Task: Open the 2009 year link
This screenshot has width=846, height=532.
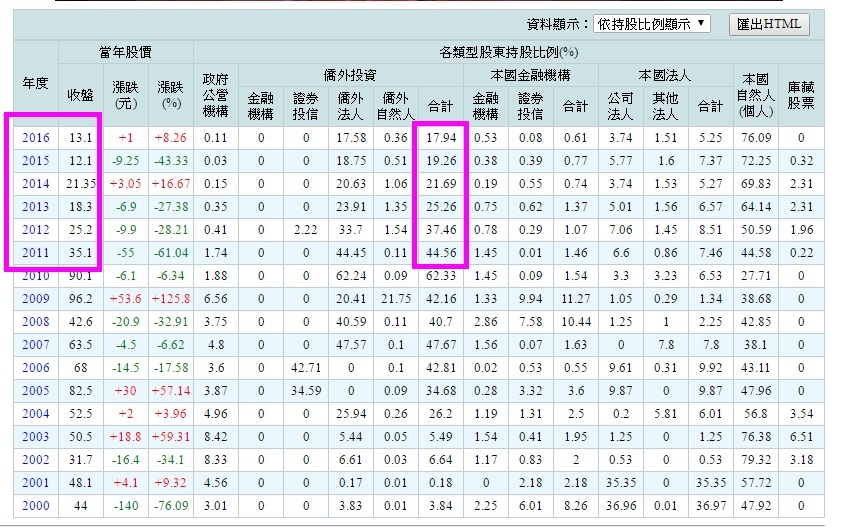Action: coord(36,299)
